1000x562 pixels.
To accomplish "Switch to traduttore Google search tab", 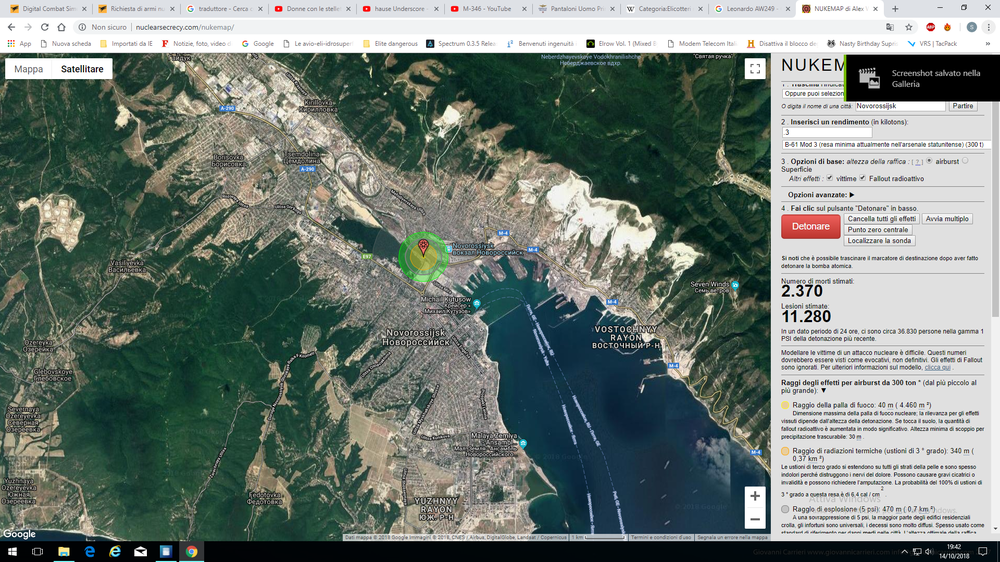I will coord(224,9).
